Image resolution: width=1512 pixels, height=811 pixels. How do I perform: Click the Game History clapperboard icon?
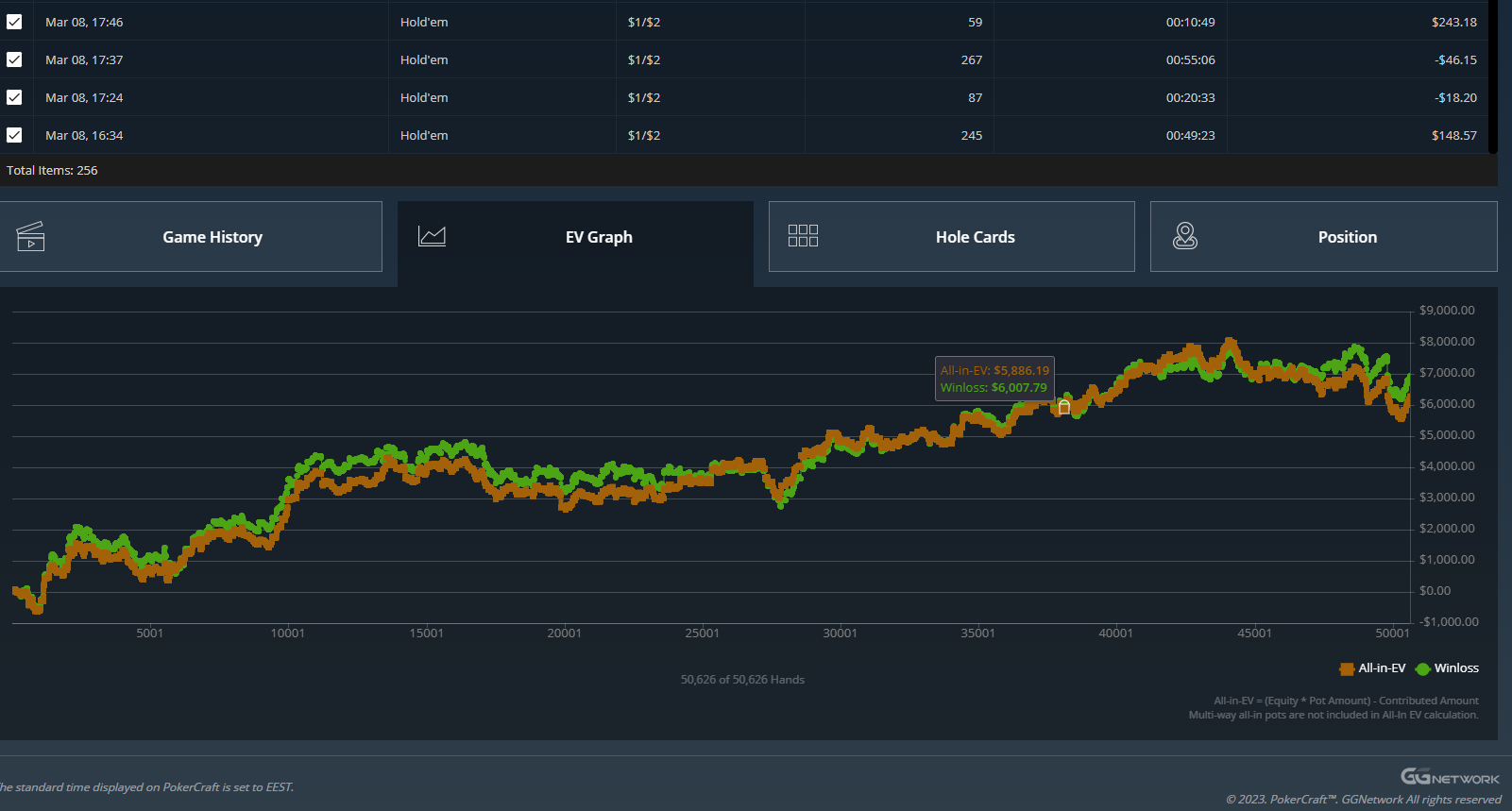(x=30, y=236)
